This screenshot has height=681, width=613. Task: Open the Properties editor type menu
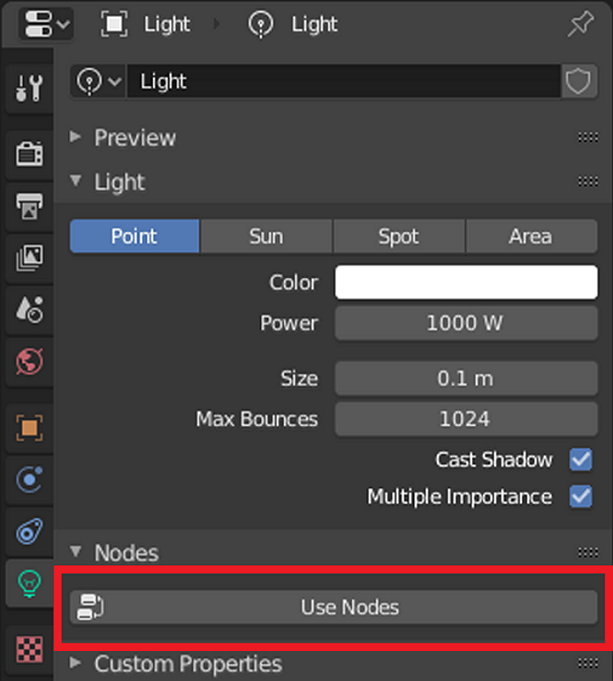pyautogui.click(x=46, y=24)
